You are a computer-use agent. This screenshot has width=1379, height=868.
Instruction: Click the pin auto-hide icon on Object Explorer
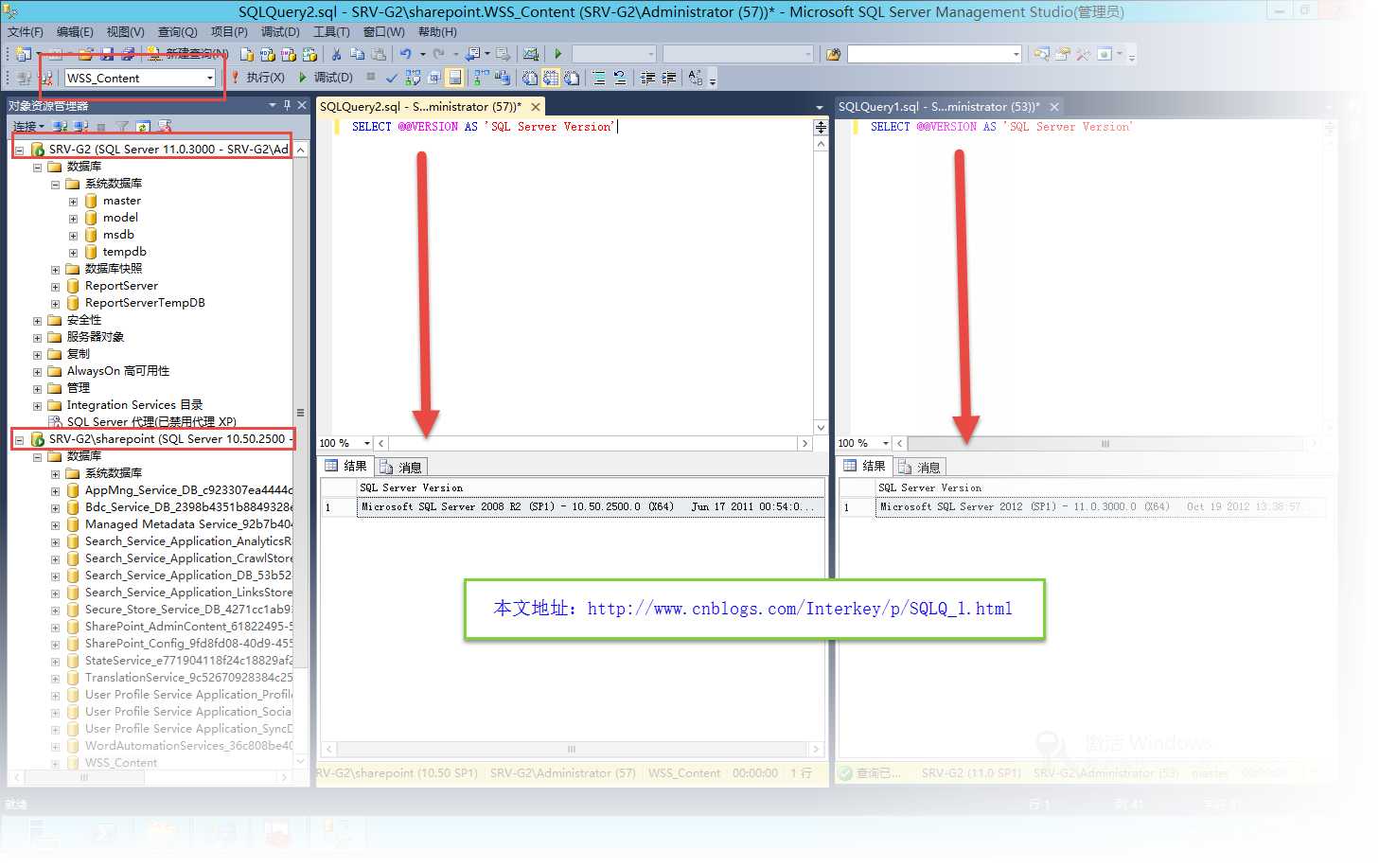(x=288, y=105)
